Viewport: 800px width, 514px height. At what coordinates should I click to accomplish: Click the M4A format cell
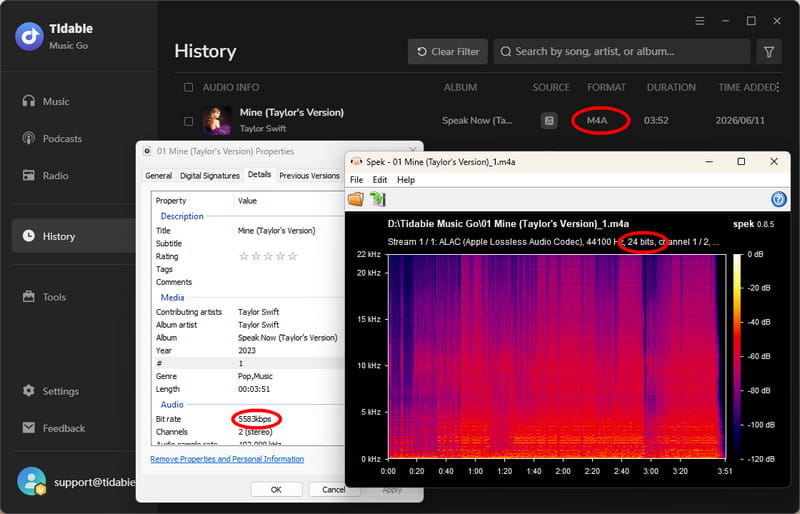597,120
